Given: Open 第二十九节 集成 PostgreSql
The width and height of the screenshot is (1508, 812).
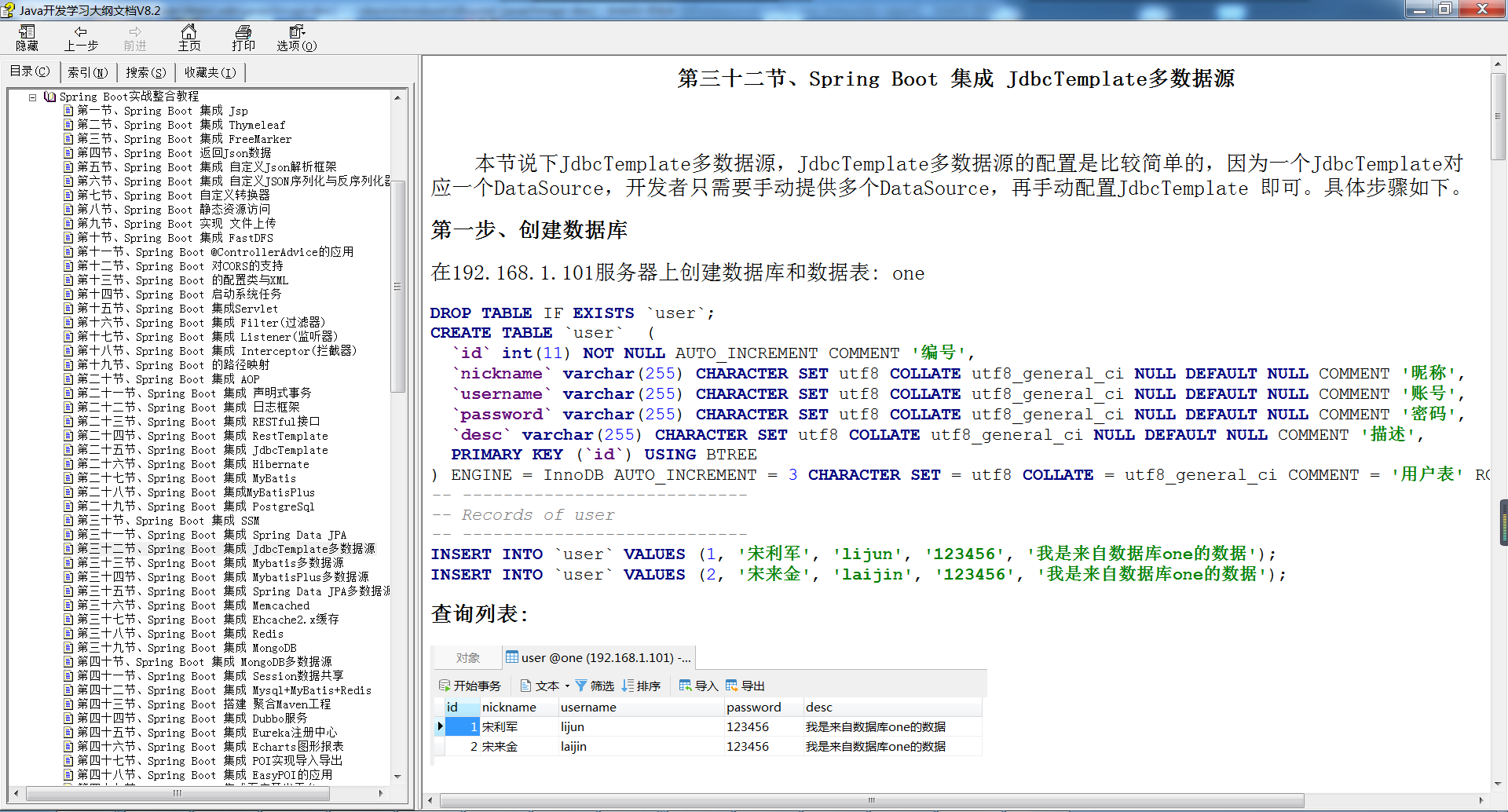Looking at the screenshot, I should click(196, 507).
